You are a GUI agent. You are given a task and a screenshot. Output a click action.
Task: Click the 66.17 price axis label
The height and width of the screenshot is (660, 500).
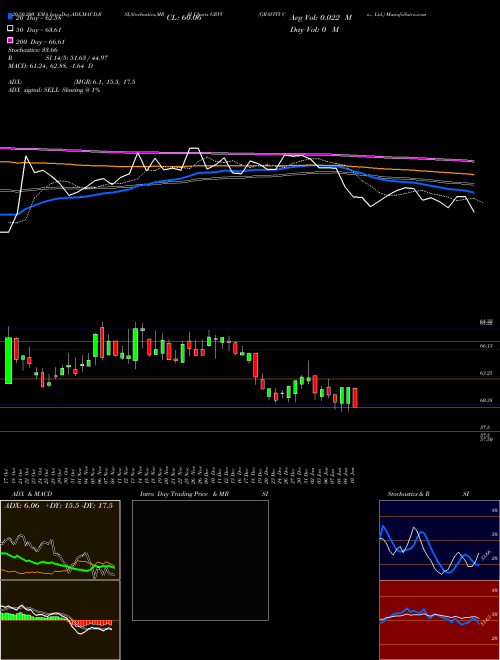[486, 346]
